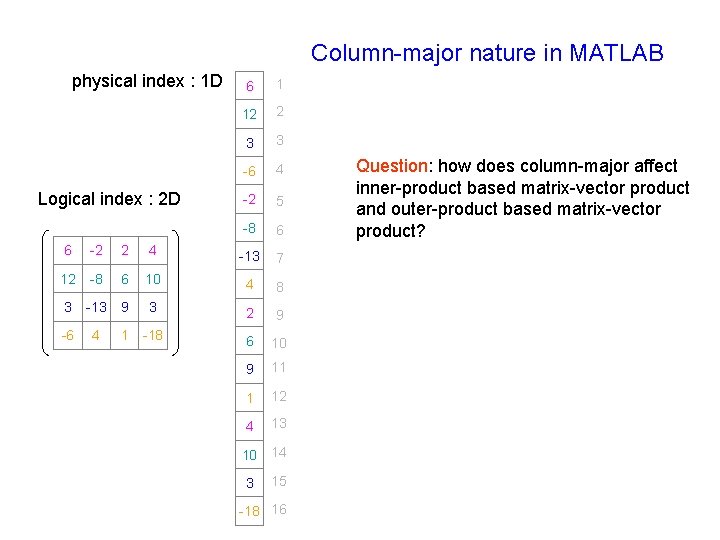720x540 pixels.
Task: Click the "Logical index : 2D" label
Action: pos(109,199)
